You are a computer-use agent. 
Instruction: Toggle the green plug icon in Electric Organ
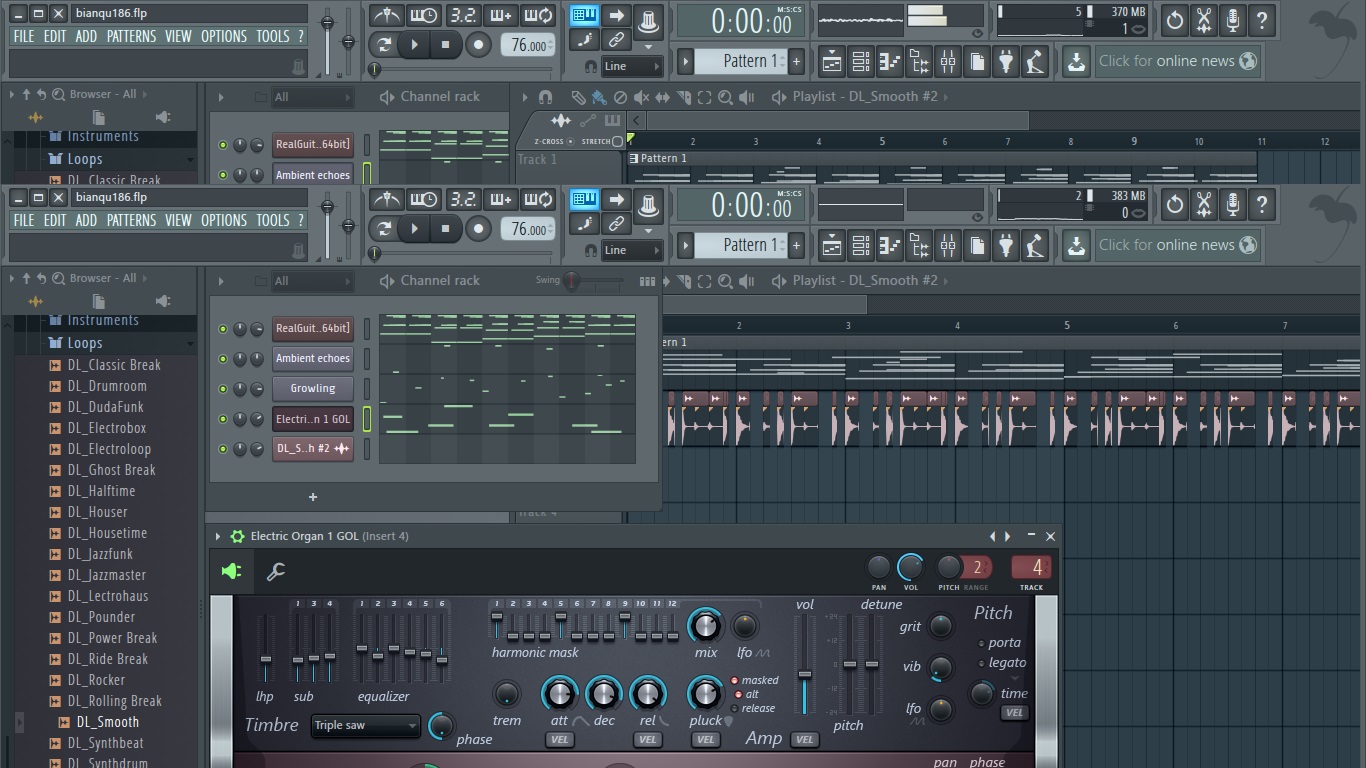pyautogui.click(x=231, y=571)
